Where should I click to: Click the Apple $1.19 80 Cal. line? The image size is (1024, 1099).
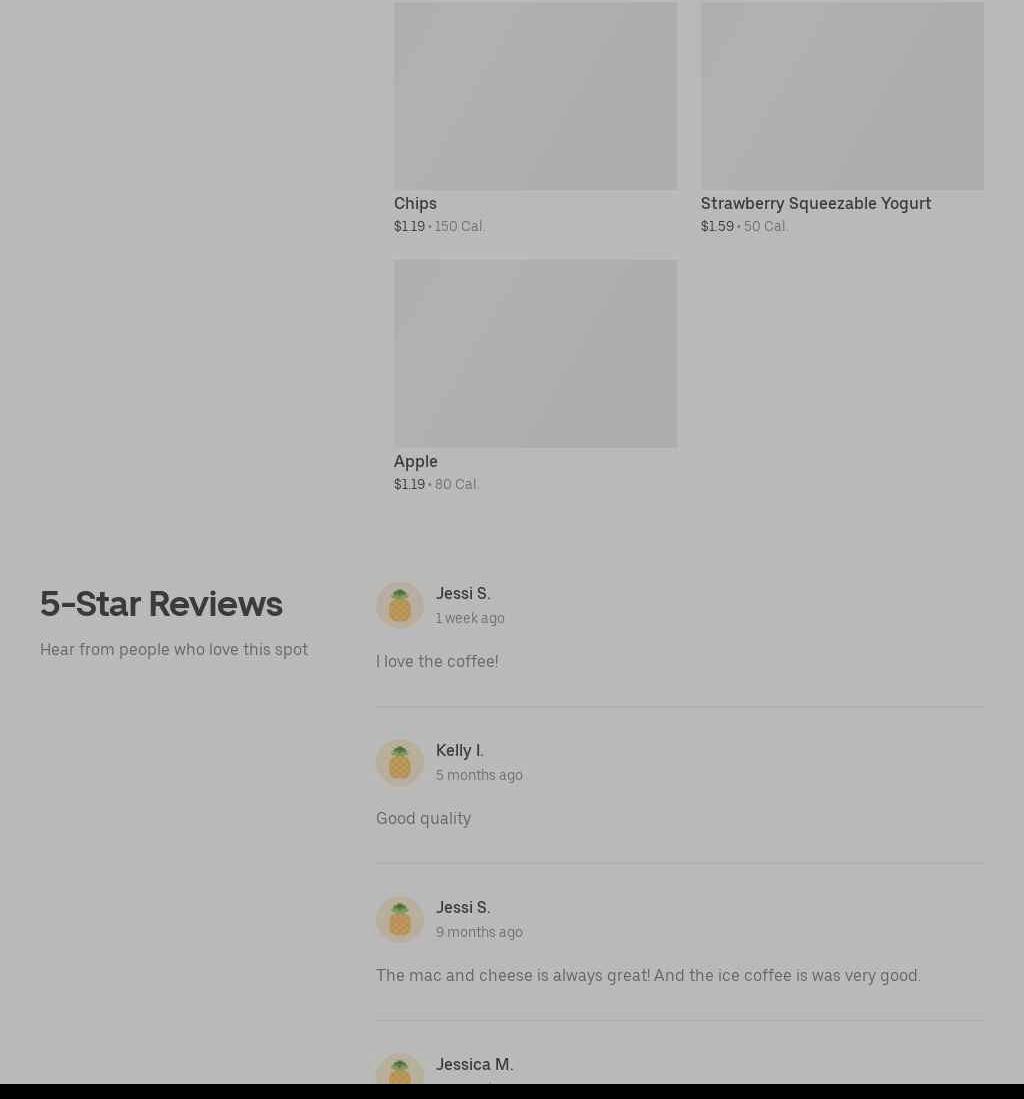tap(437, 484)
